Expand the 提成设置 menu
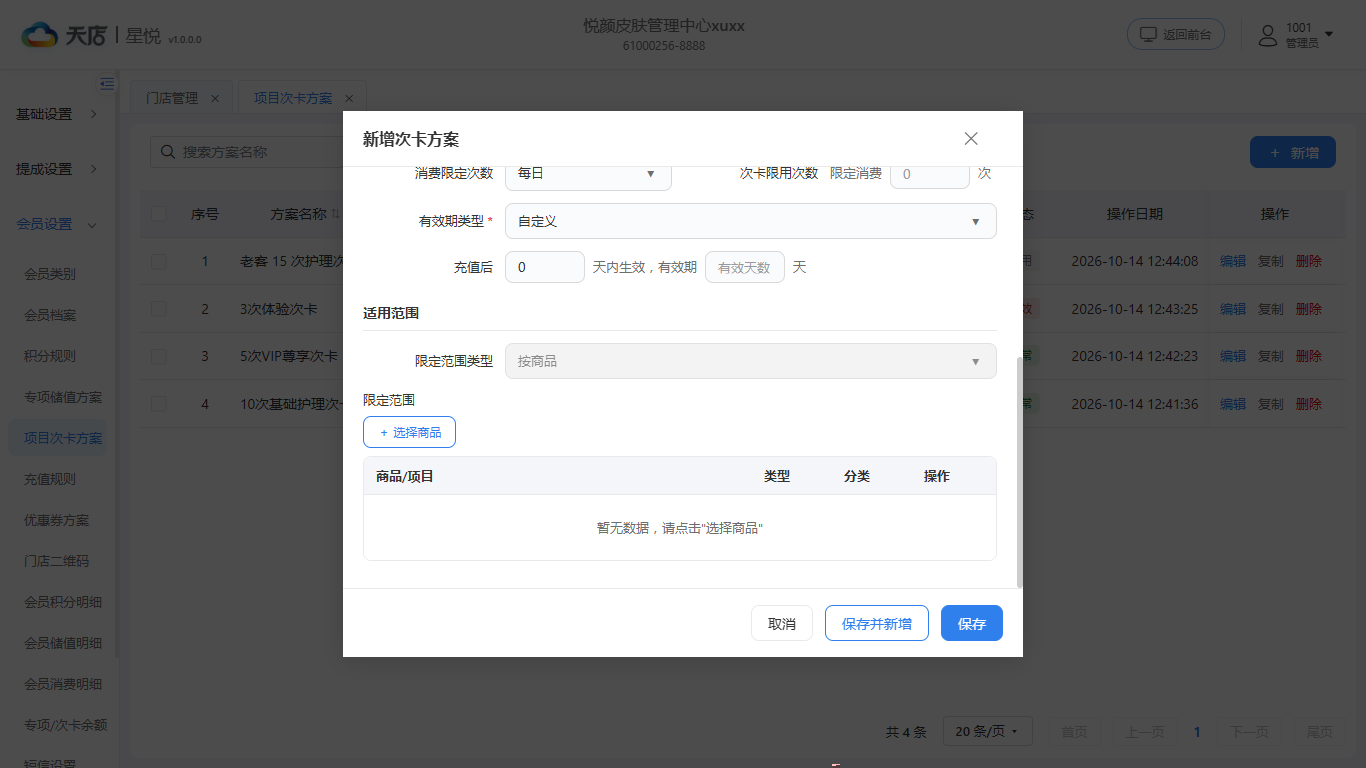Viewport: 1366px width, 768px height. tap(58, 169)
